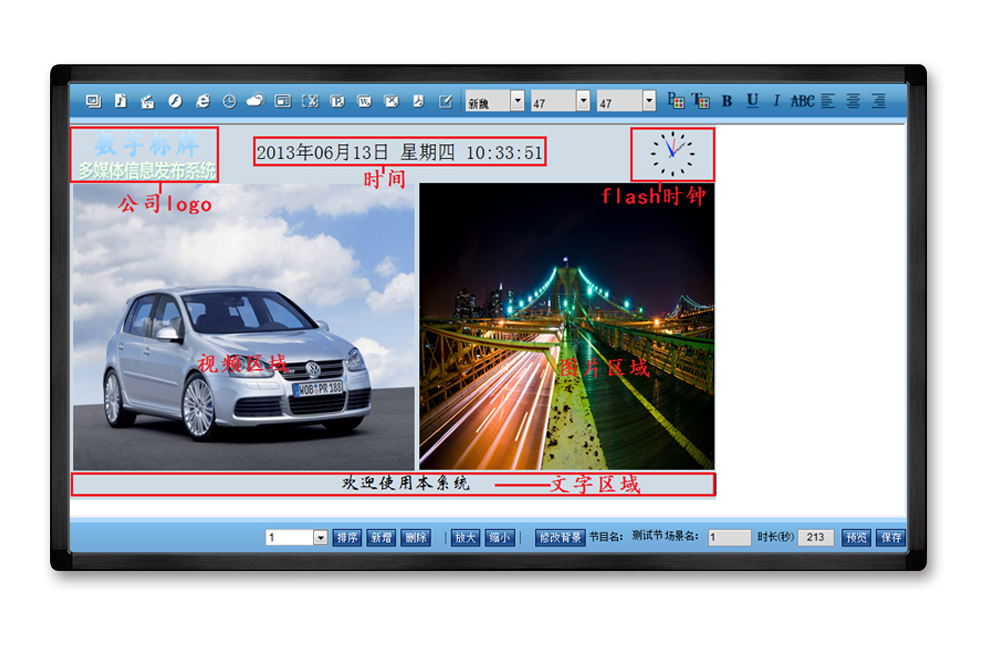This screenshot has width=990, height=645.
Task: Click the 测试节 program name text
Action: 647,536
